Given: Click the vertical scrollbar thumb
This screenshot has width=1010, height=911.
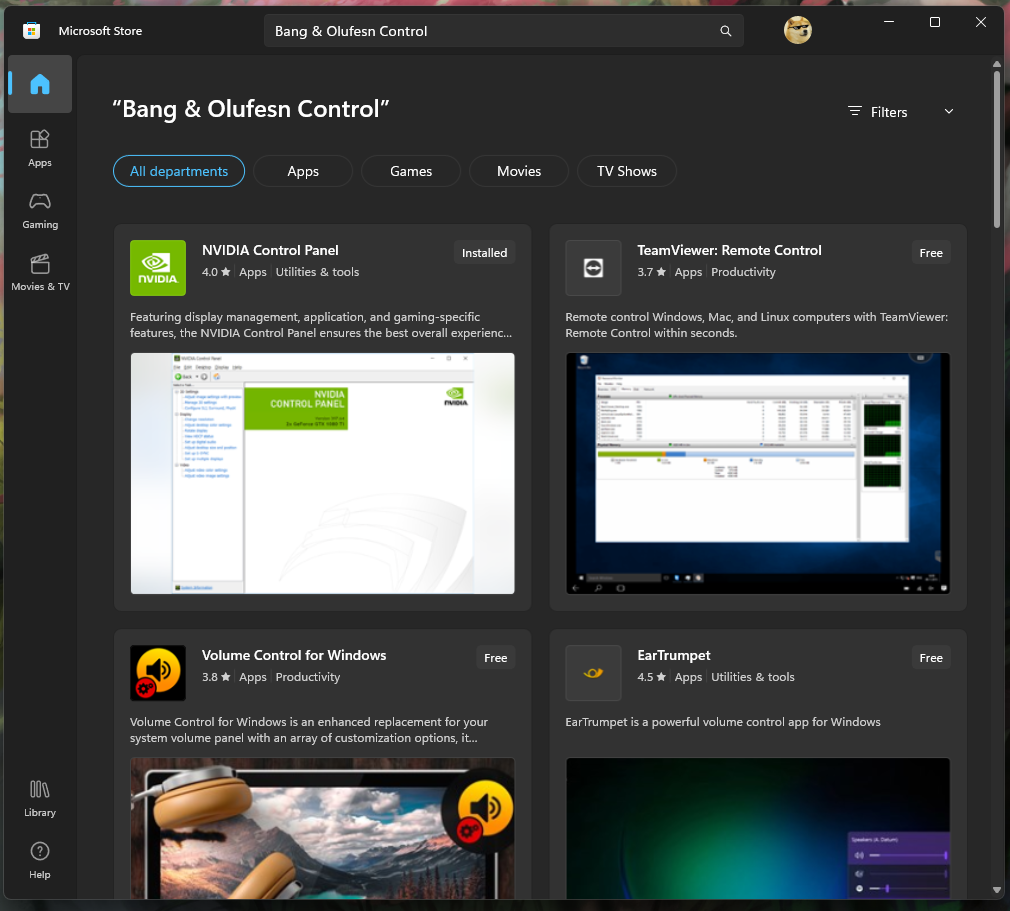Looking at the screenshot, I should click(x=996, y=149).
